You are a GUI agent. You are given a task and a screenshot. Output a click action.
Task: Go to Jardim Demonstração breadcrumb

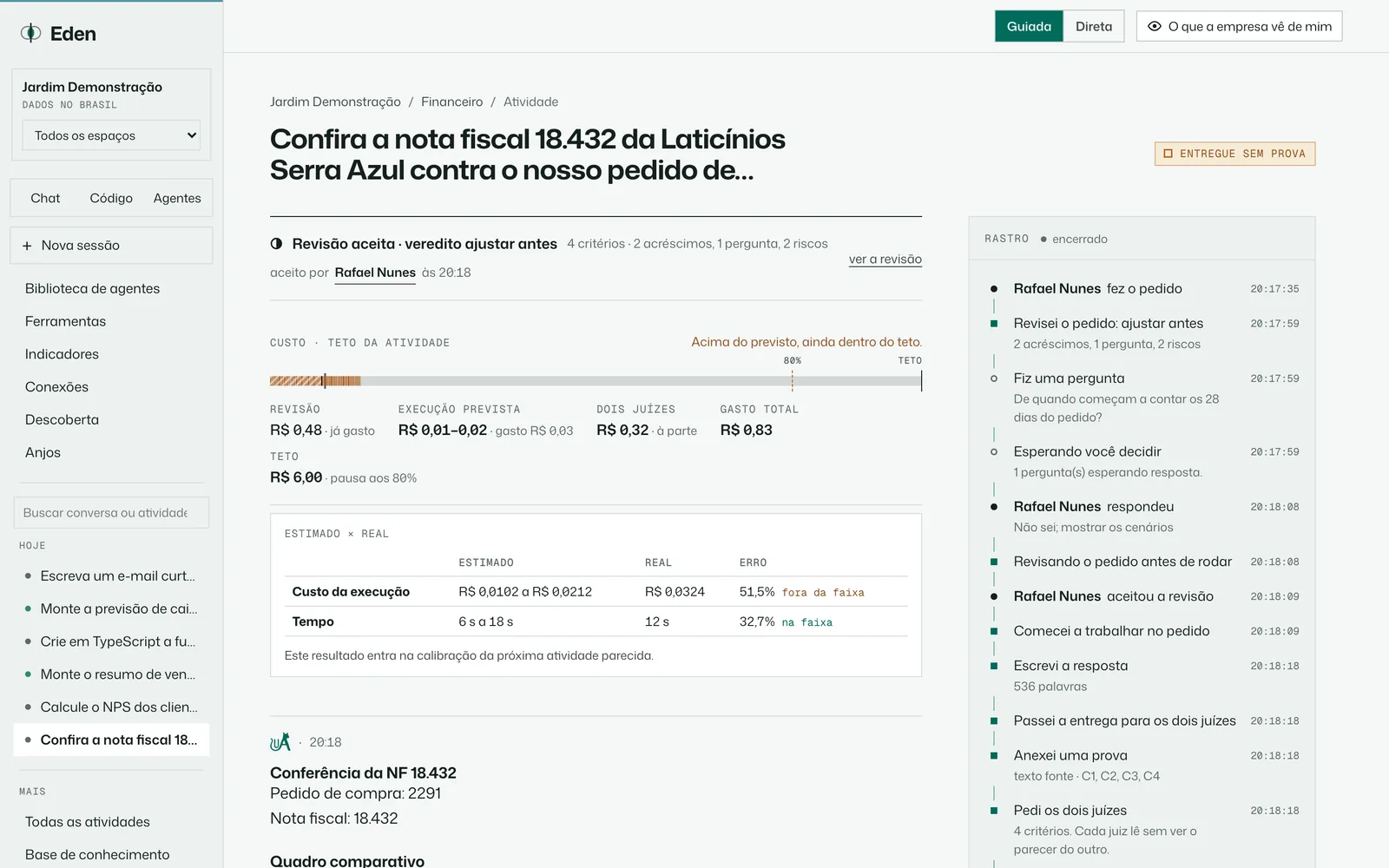tap(335, 102)
